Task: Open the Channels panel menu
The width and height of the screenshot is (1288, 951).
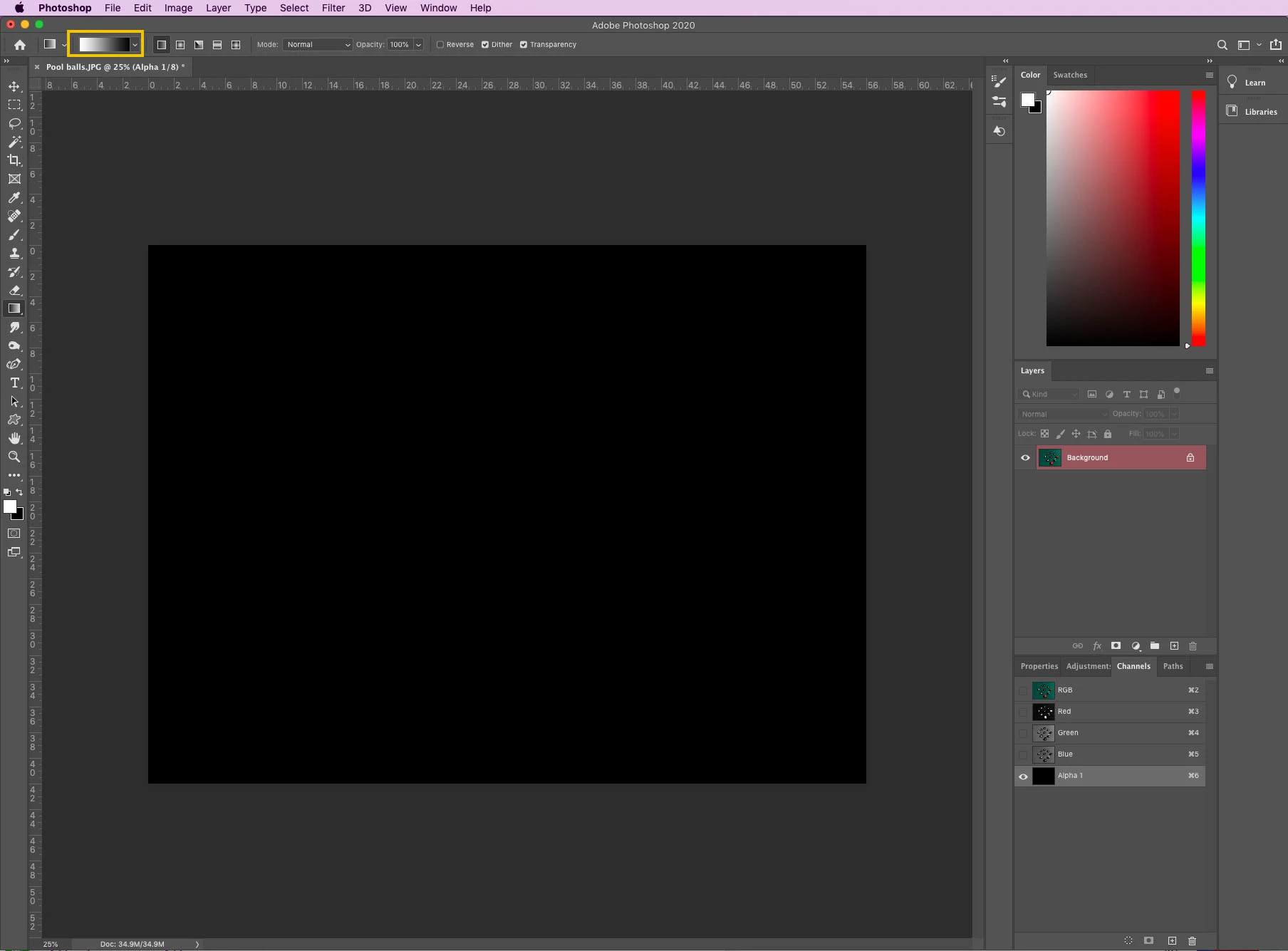Action: point(1209,667)
